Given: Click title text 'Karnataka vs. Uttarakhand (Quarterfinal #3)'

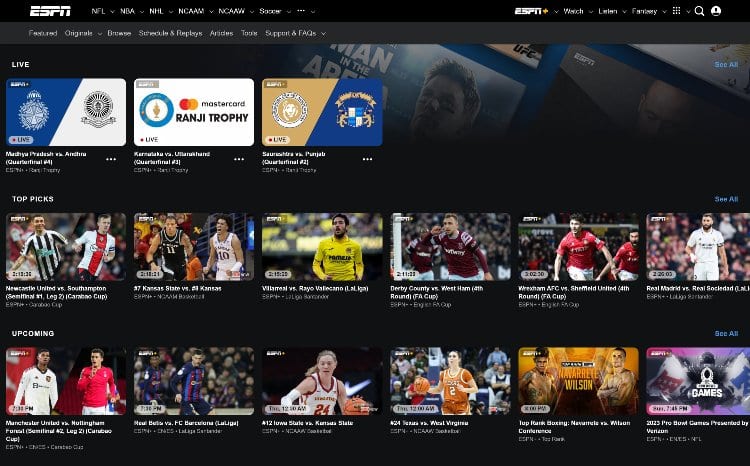Looking at the screenshot, I should (172, 158).
